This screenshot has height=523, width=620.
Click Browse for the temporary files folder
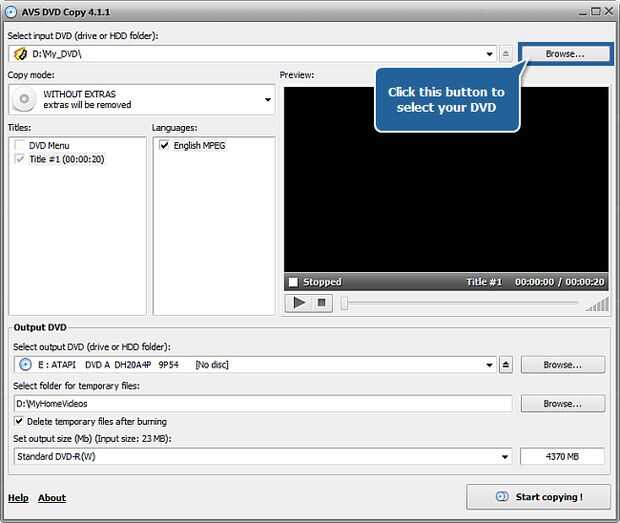coord(563,404)
